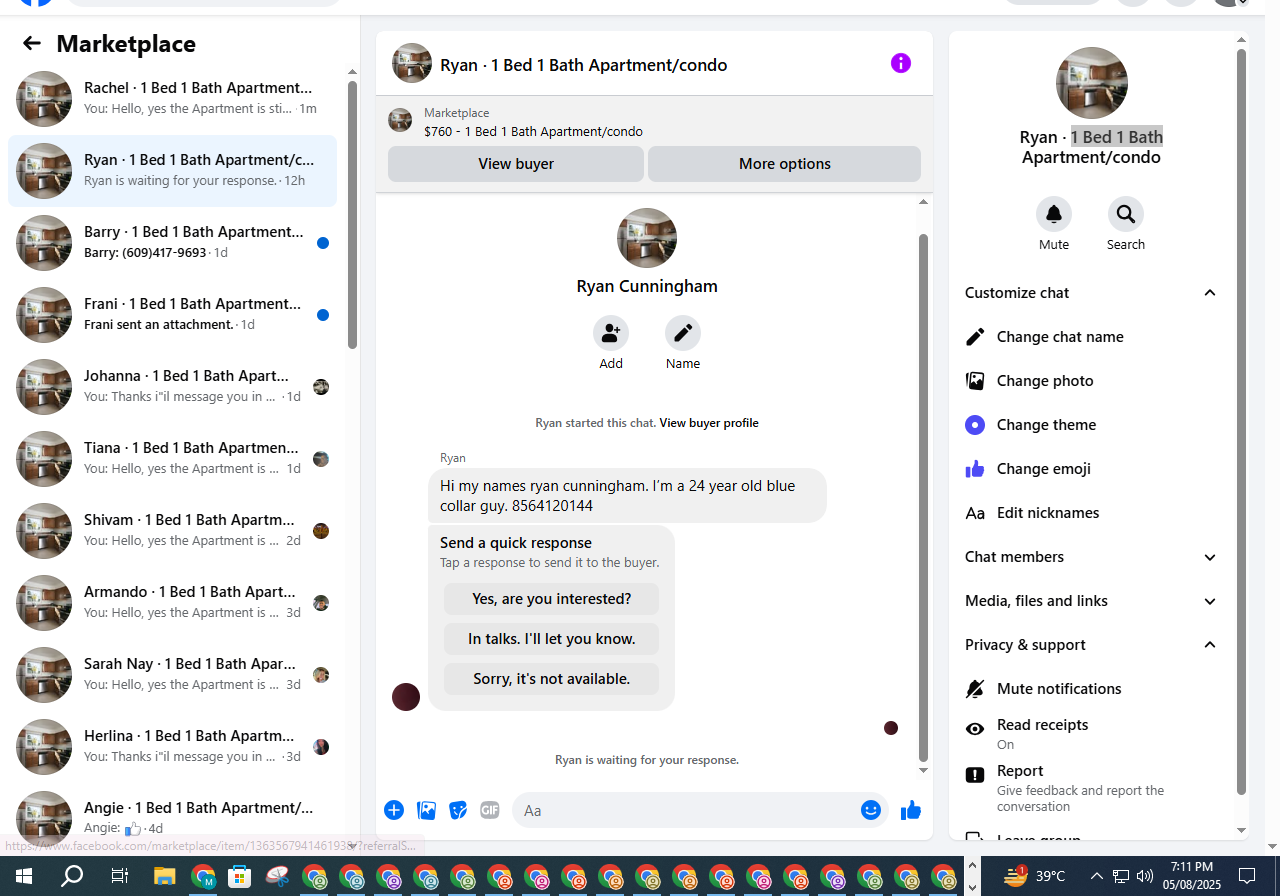Open Angie's conversation

click(x=172, y=819)
